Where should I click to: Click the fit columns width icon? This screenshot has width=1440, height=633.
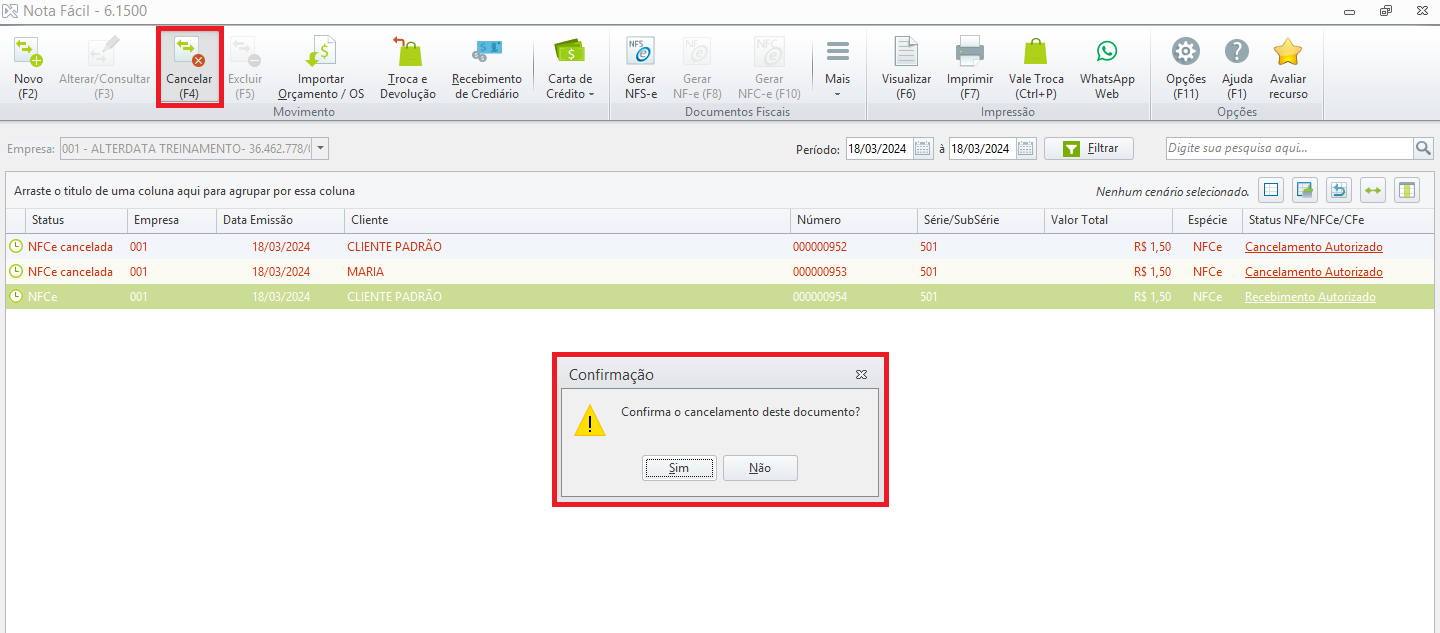point(1372,190)
